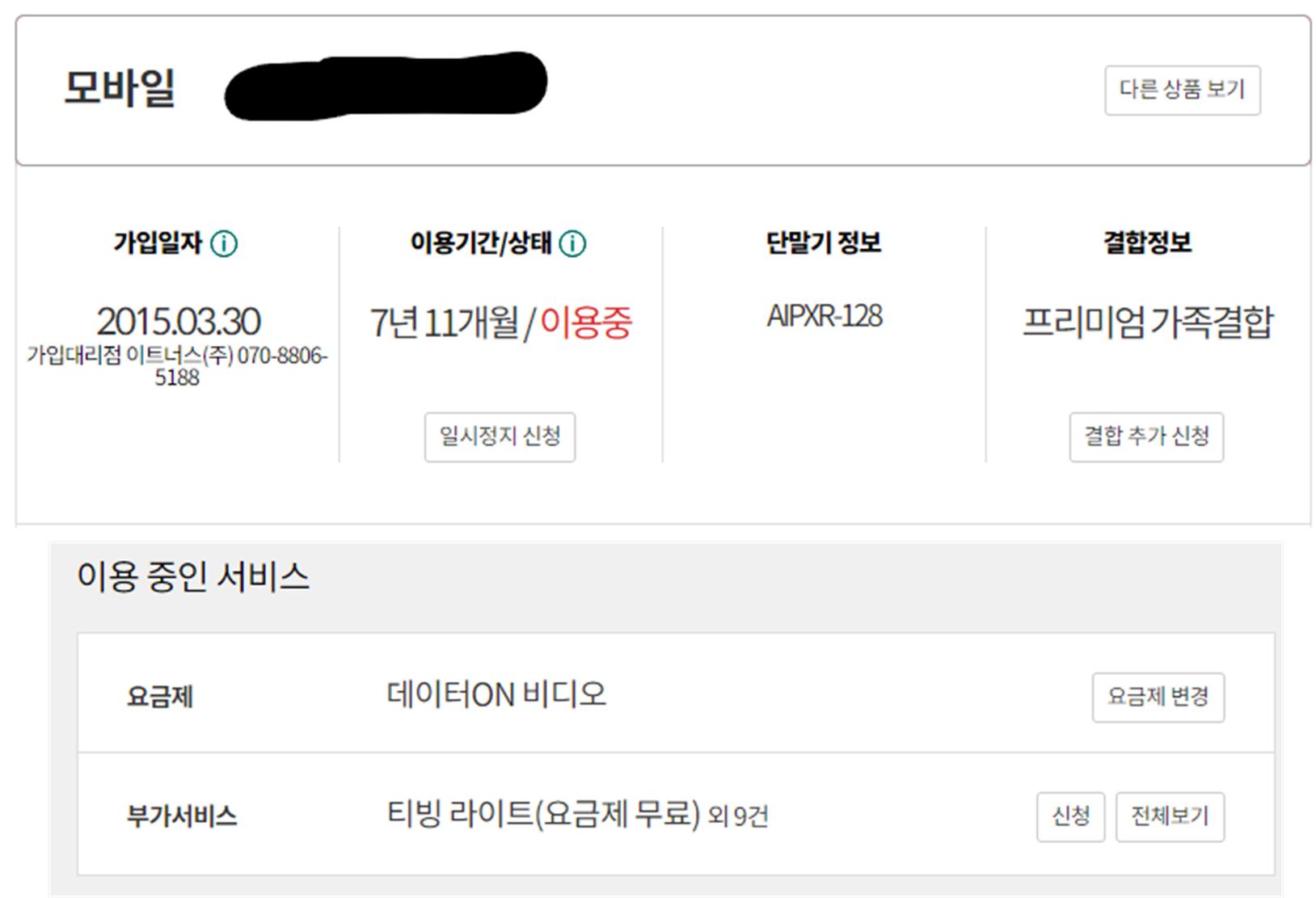Click the 이용 중인 서비스 section heading
This screenshot has height=898, width=1316.
tap(193, 577)
